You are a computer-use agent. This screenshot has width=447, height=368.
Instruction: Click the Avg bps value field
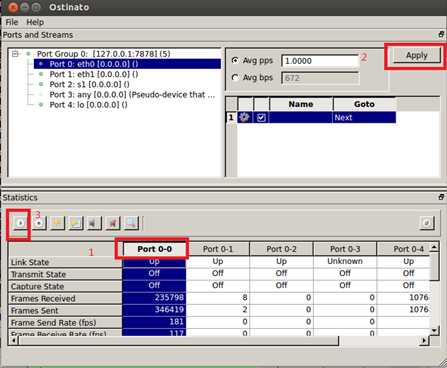(320, 78)
